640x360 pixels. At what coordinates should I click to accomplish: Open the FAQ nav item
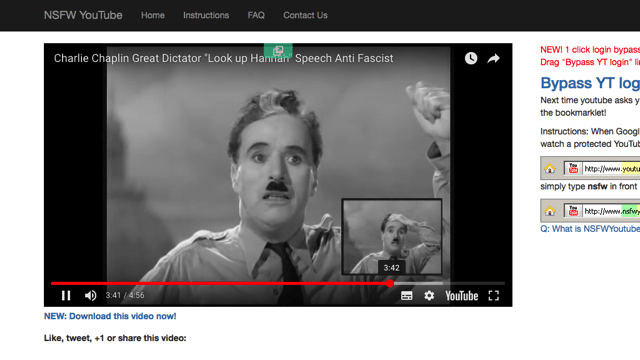pyautogui.click(x=256, y=15)
